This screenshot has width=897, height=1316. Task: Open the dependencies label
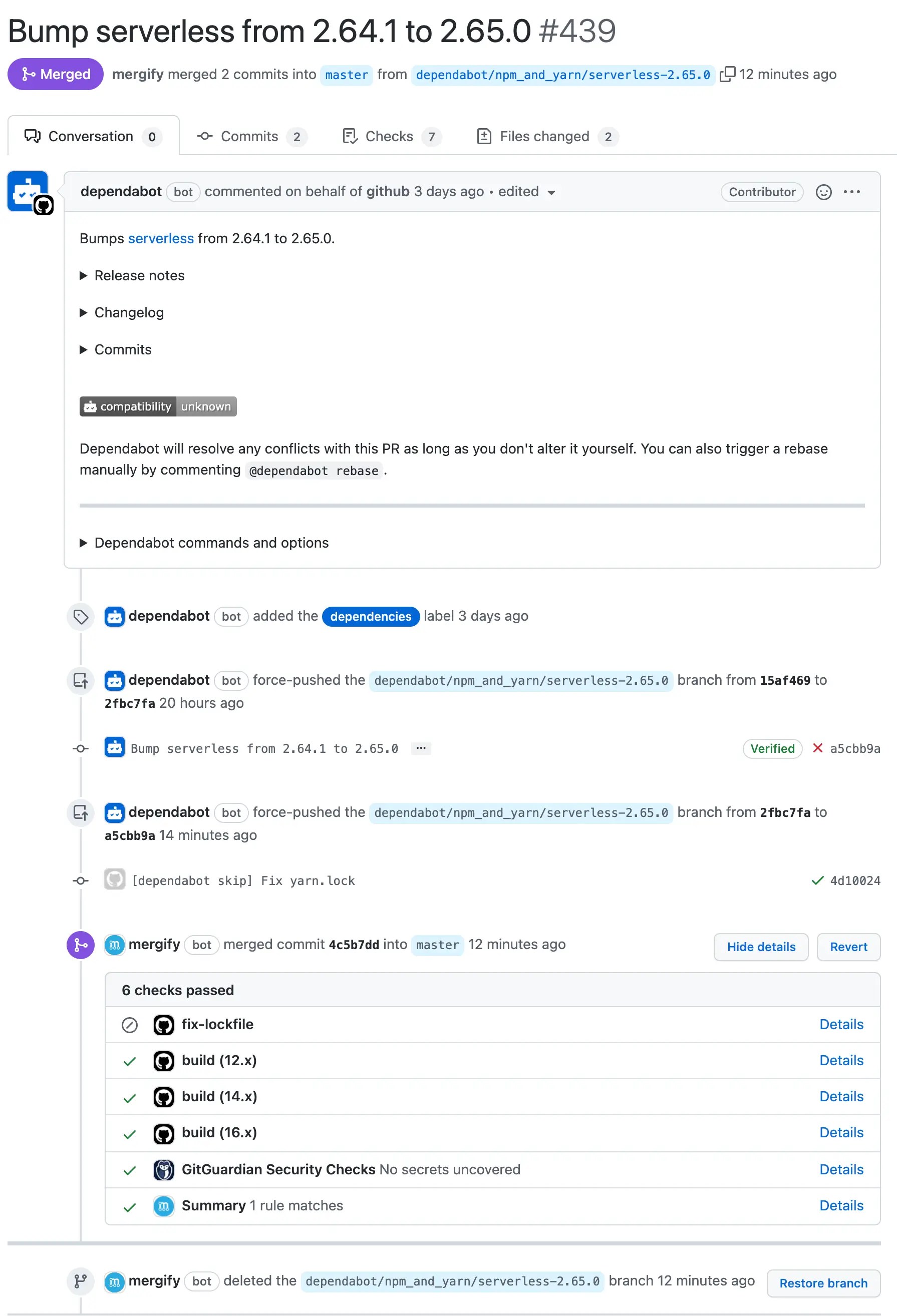[371, 616]
